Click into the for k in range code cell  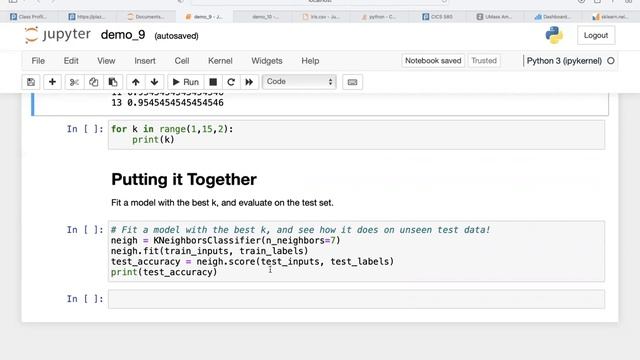coord(356,135)
